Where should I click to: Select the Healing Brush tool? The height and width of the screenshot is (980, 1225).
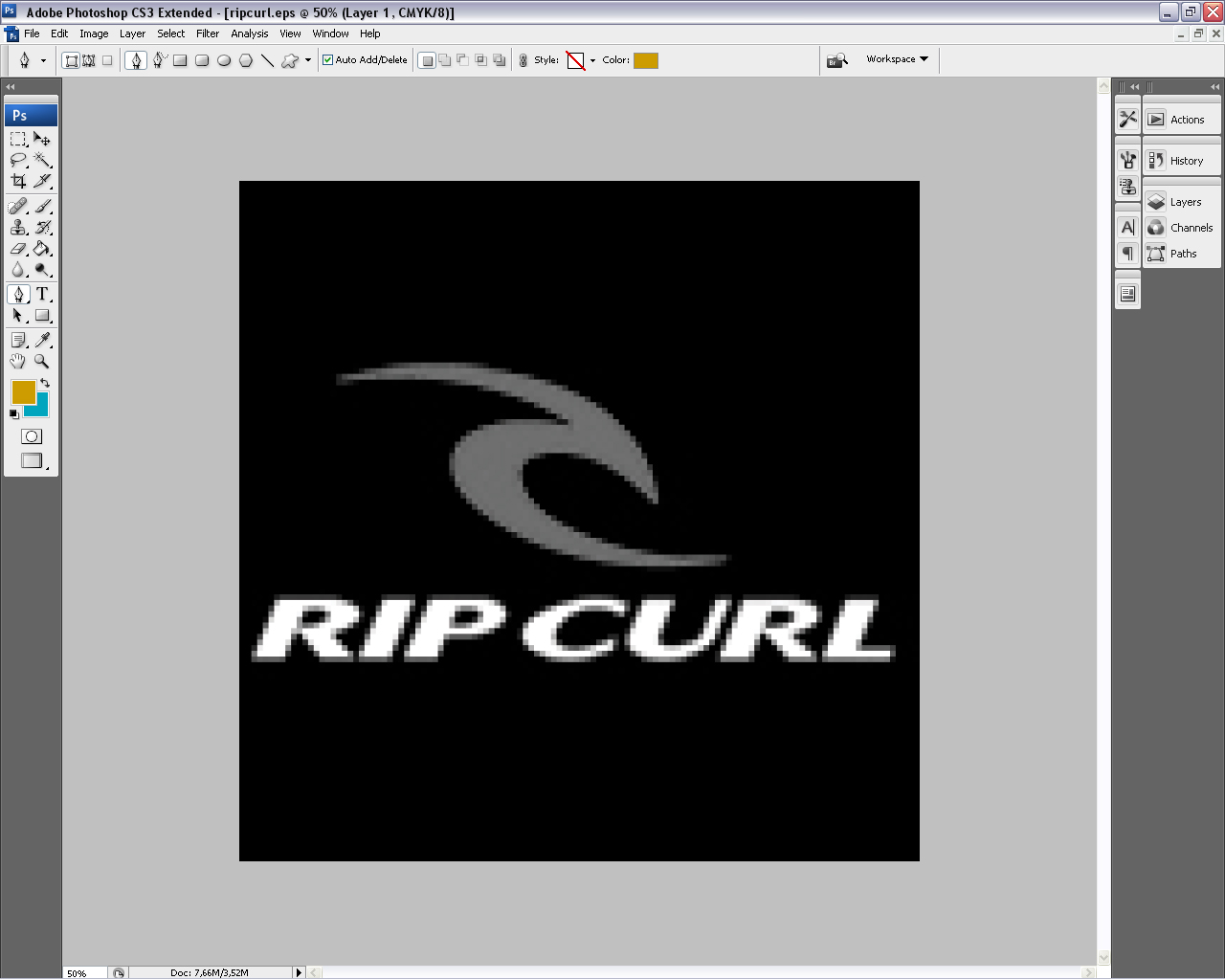click(x=18, y=207)
